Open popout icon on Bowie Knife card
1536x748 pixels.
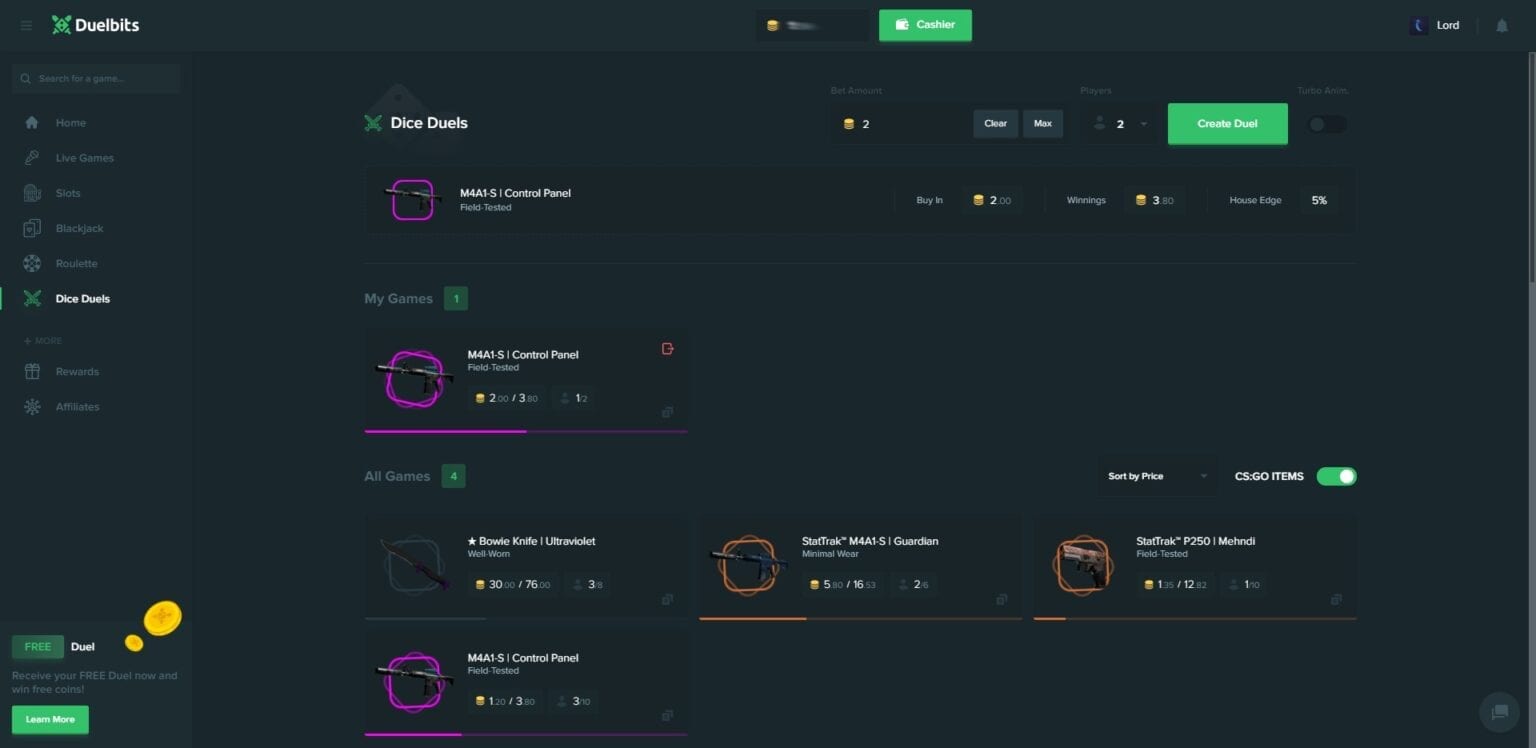[667, 600]
